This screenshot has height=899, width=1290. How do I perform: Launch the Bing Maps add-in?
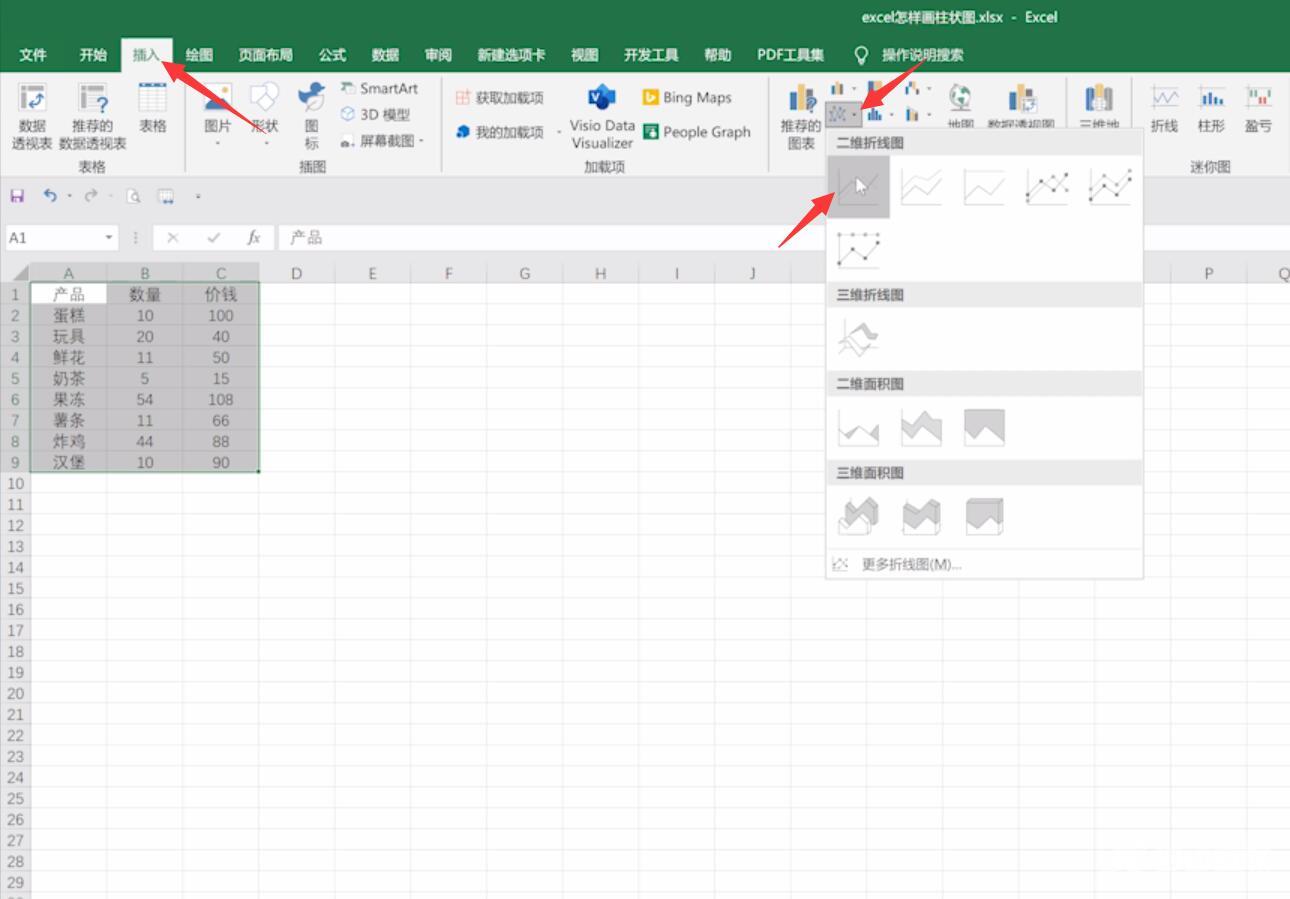[x=687, y=98]
